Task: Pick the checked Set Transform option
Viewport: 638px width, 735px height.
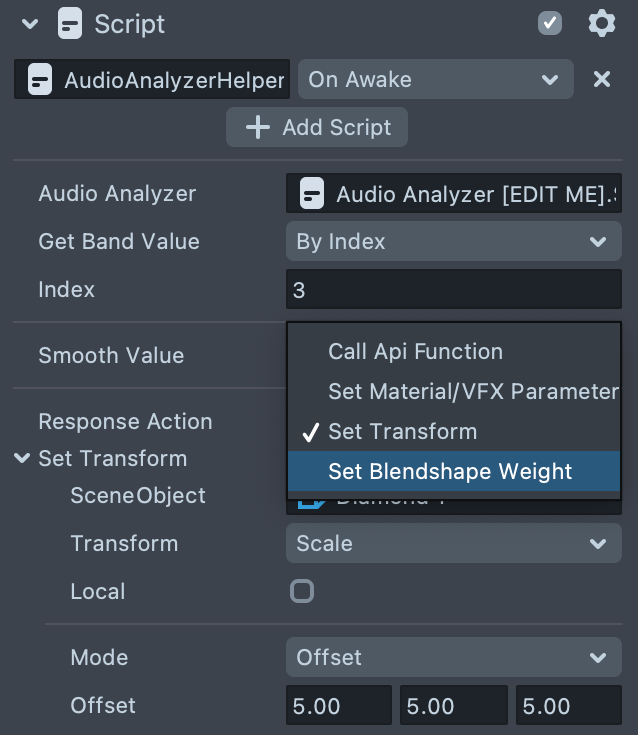Action: pyautogui.click(x=402, y=431)
